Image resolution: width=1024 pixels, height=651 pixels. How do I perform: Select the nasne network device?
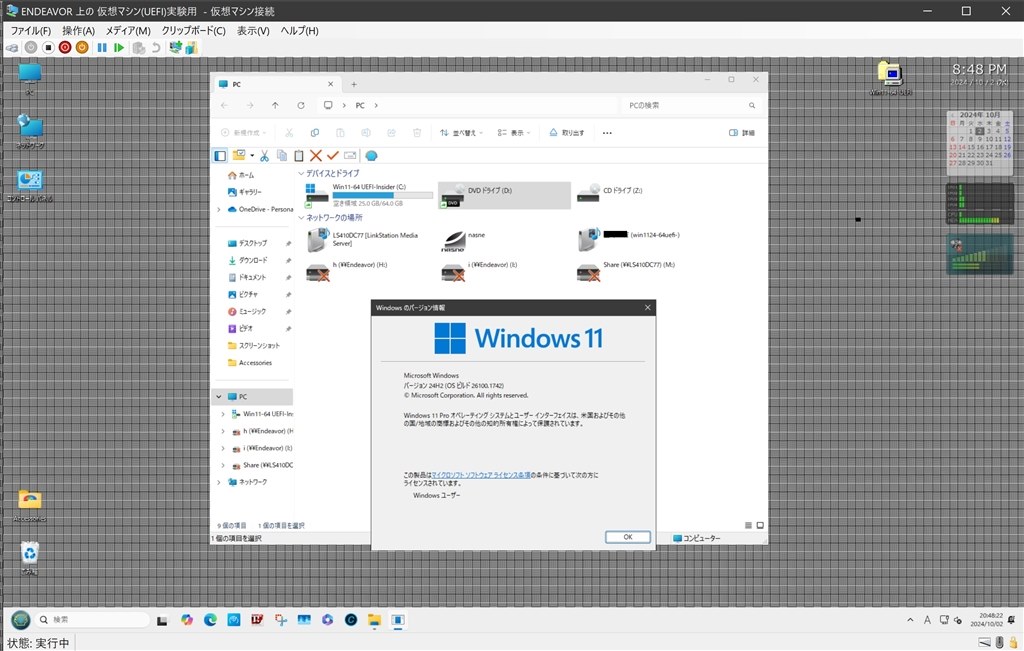[465, 240]
